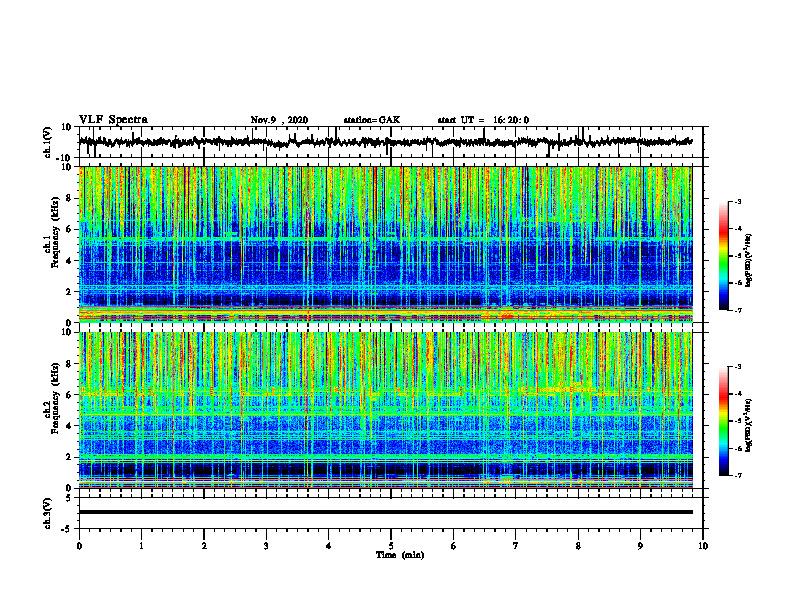Click the lower color bar's log(PSD) unit label
The image size is (792, 612).
(x=749, y=425)
